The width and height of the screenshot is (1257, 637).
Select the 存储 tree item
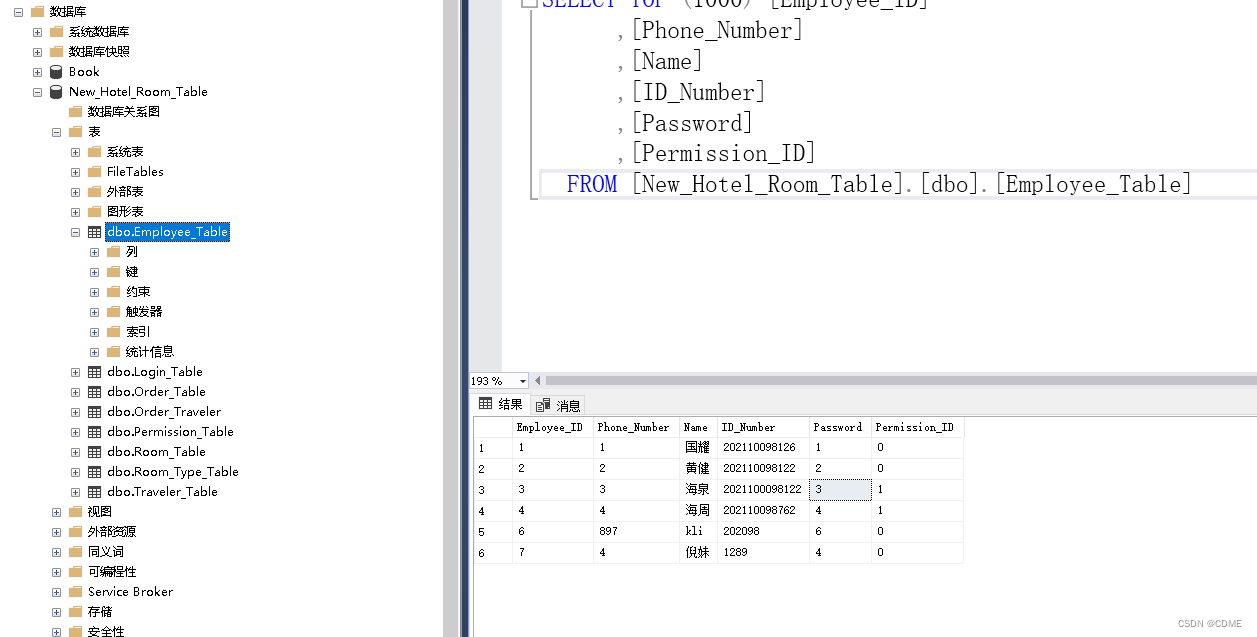100,612
